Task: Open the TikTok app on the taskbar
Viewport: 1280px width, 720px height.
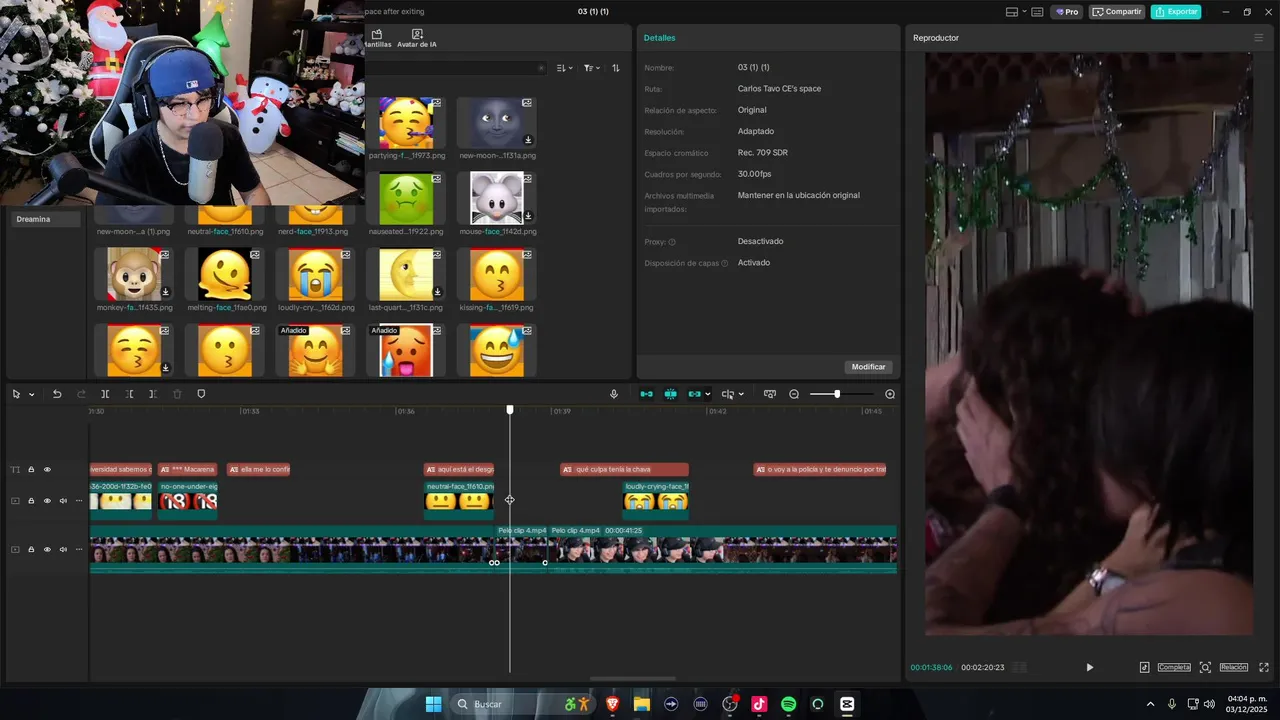Action: 759,704
